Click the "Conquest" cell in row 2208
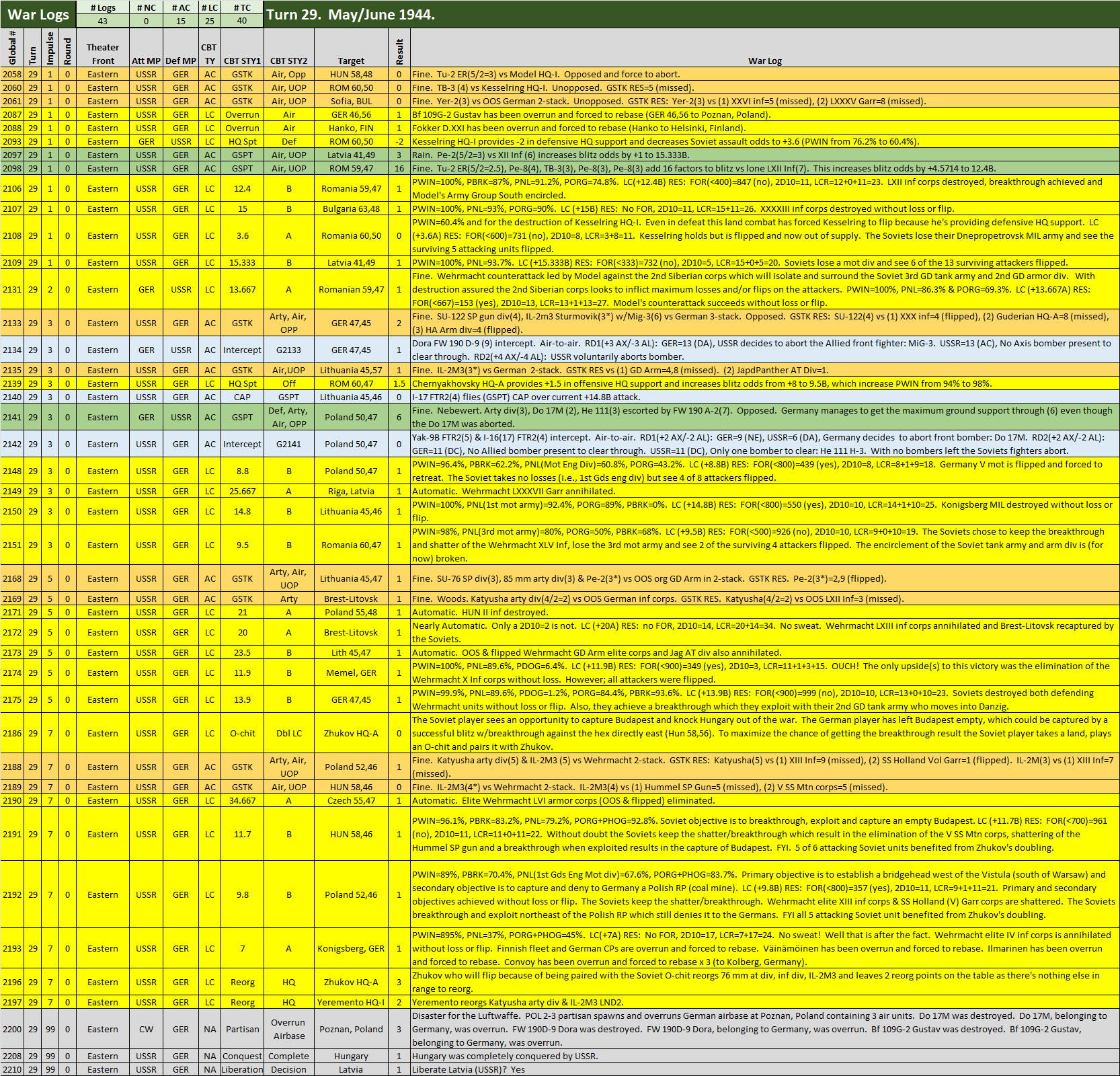 point(242,1056)
